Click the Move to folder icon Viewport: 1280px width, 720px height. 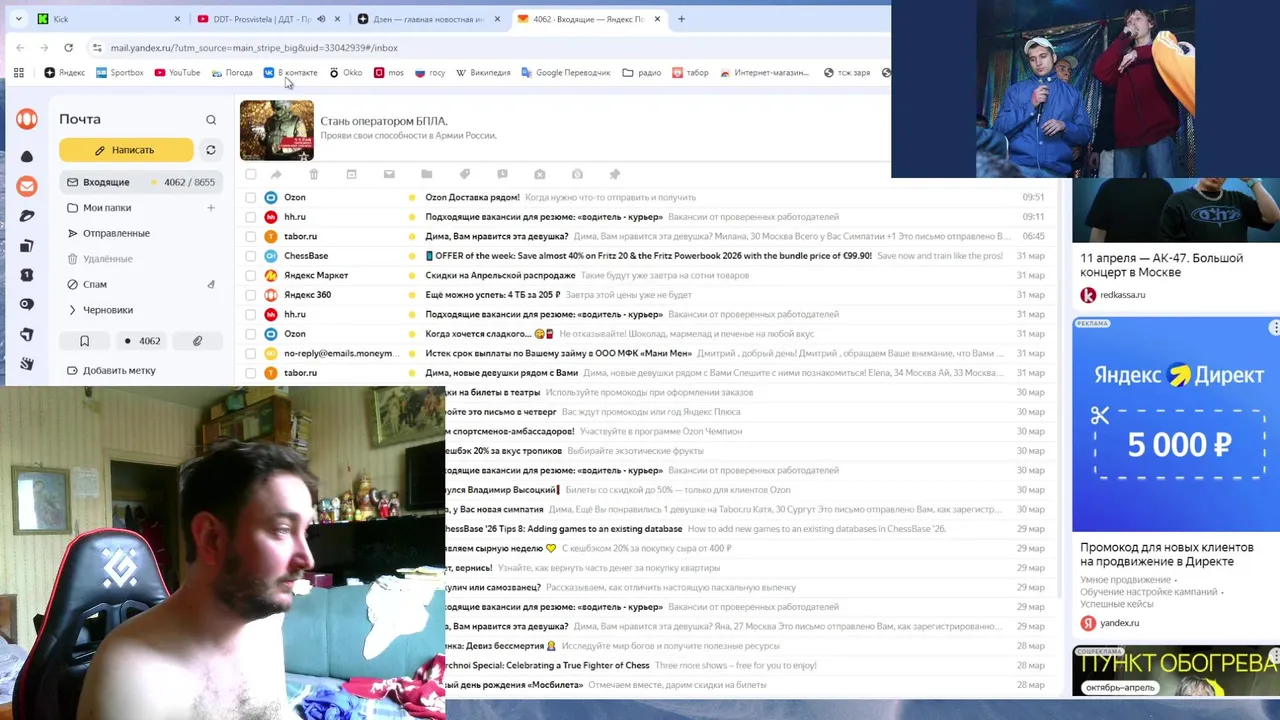[x=427, y=174]
